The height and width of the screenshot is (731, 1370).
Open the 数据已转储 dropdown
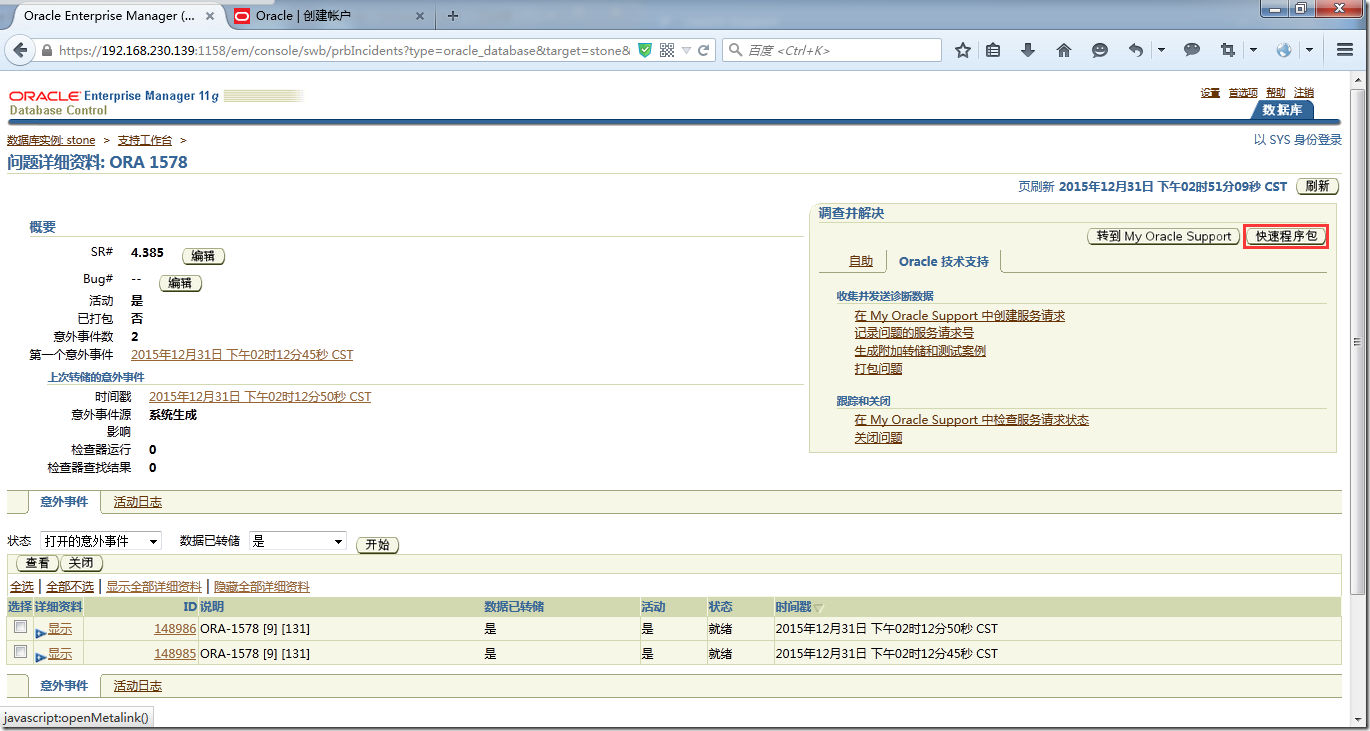coord(298,541)
